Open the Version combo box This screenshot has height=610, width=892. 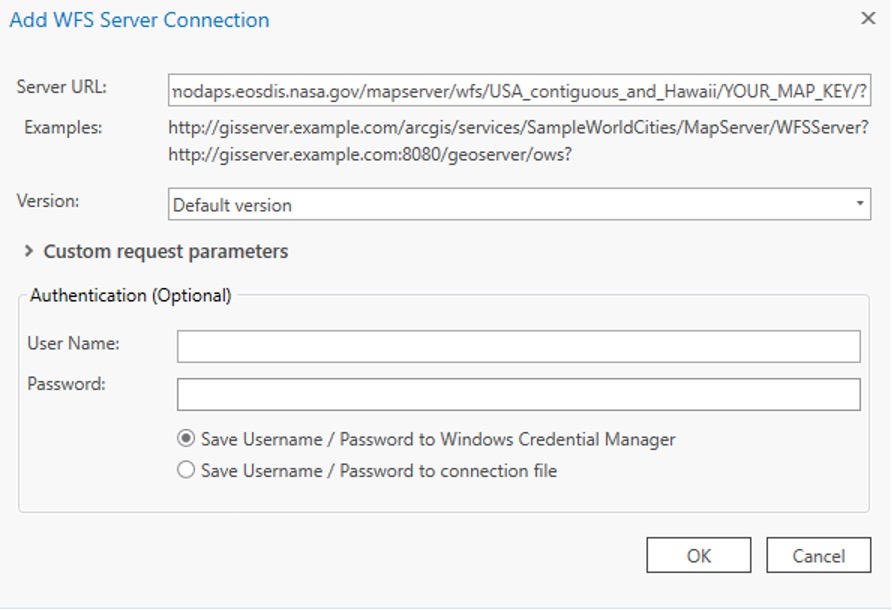coord(519,204)
